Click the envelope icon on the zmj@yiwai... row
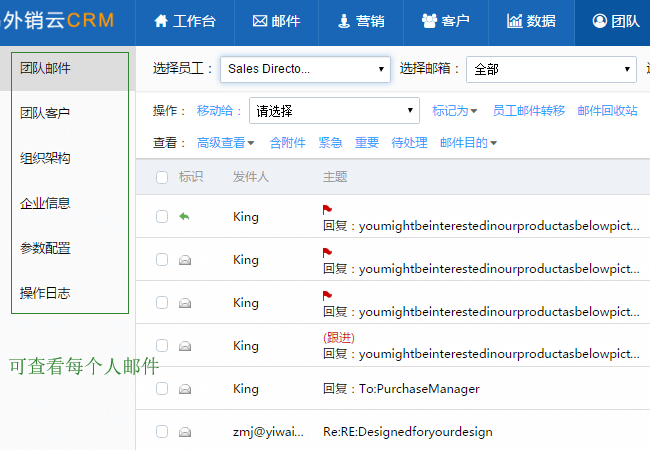Screen dimensions: 650x450 [x=185, y=432]
